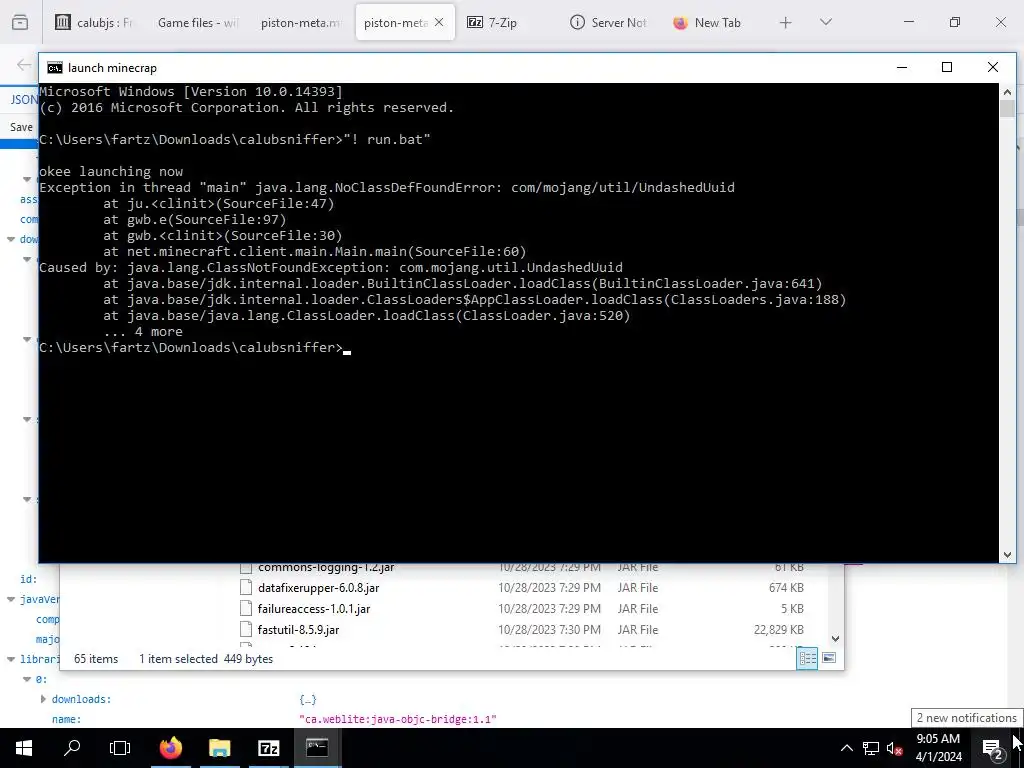Open taskbar Search magnifier
1024x768 pixels.
point(72,748)
